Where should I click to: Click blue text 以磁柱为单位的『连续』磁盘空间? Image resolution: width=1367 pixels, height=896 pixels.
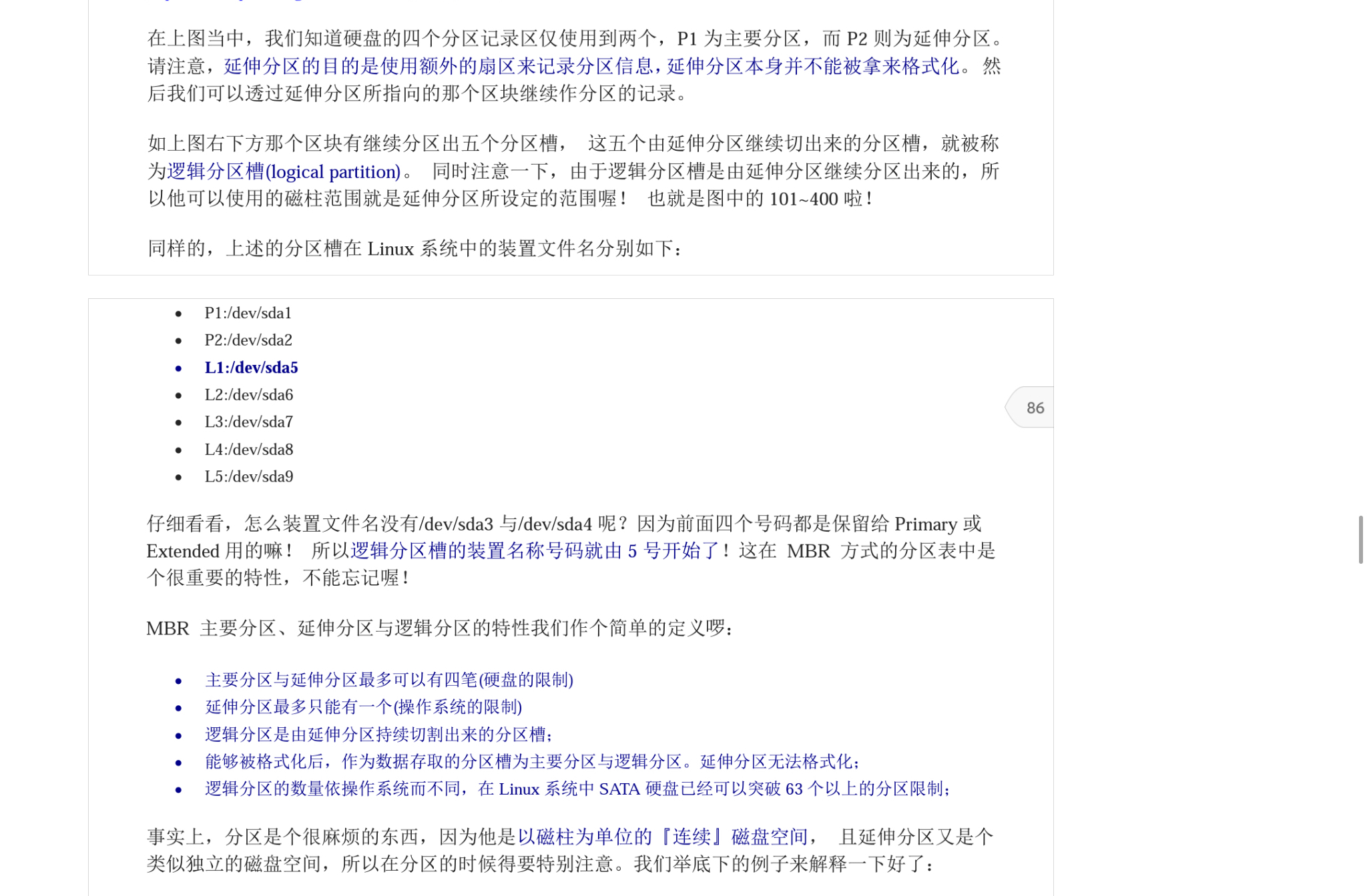(662, 837)
